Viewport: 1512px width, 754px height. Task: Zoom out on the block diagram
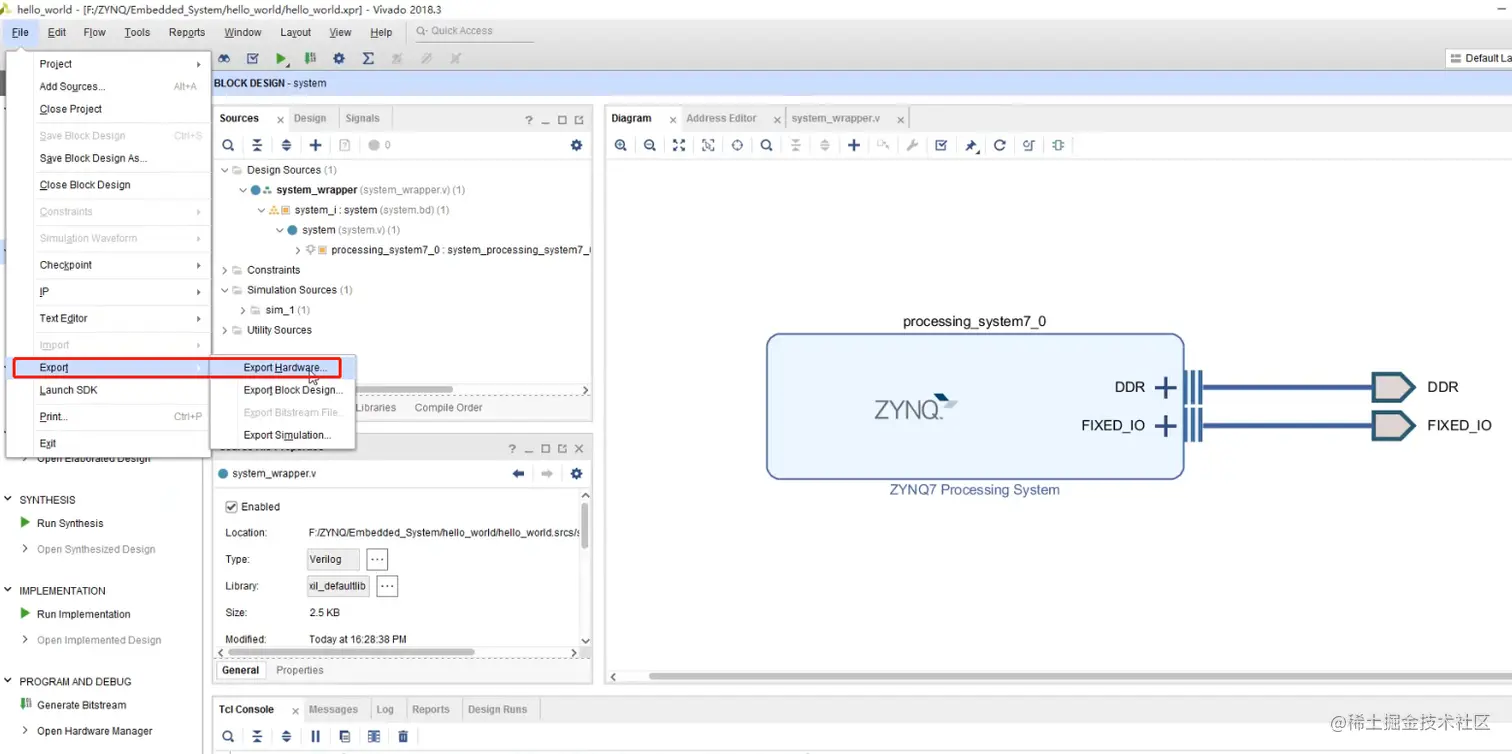pyautogui.click(x=650, y=145)
